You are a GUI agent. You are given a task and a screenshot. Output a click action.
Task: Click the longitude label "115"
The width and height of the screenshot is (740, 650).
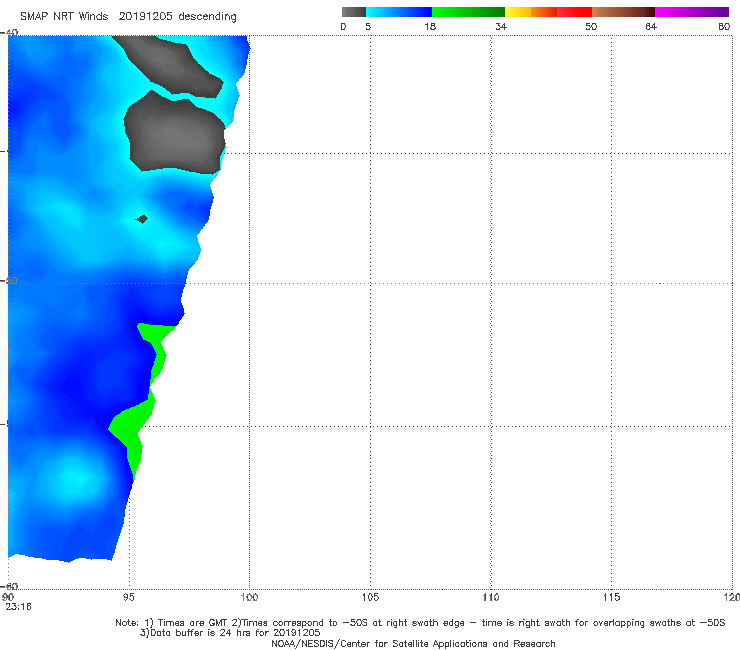pyautogui.click(x=612, y=597)
